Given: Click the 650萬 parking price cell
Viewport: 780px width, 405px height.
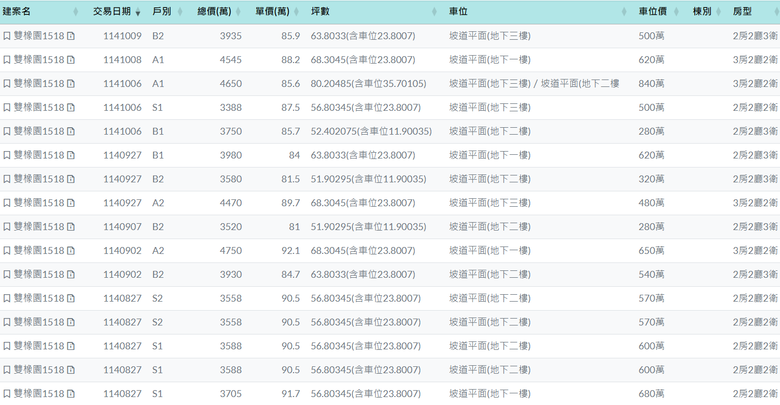Looking at the screenshot, I should [651, 251].
